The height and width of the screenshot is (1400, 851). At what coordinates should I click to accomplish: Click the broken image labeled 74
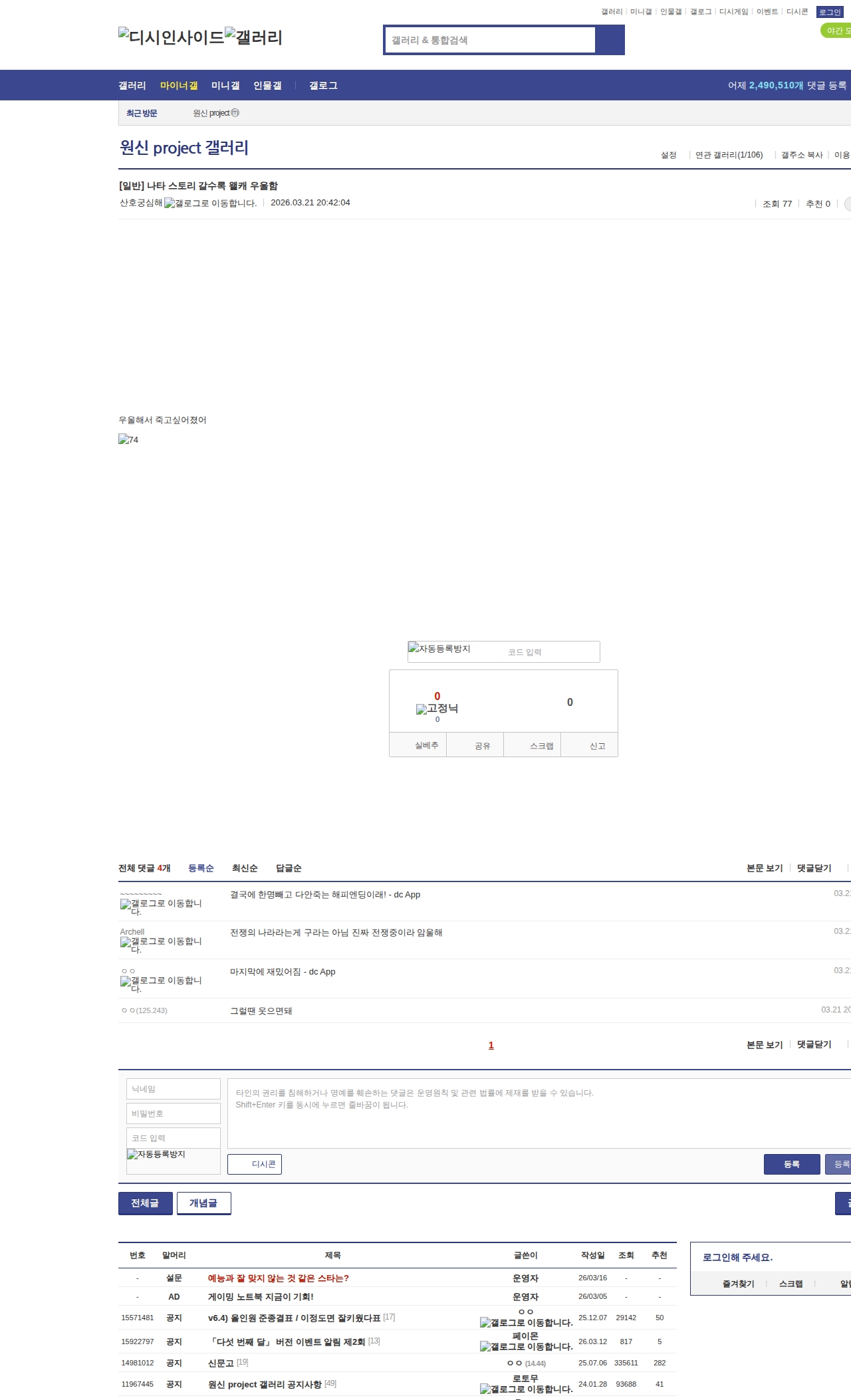(128, 439)
